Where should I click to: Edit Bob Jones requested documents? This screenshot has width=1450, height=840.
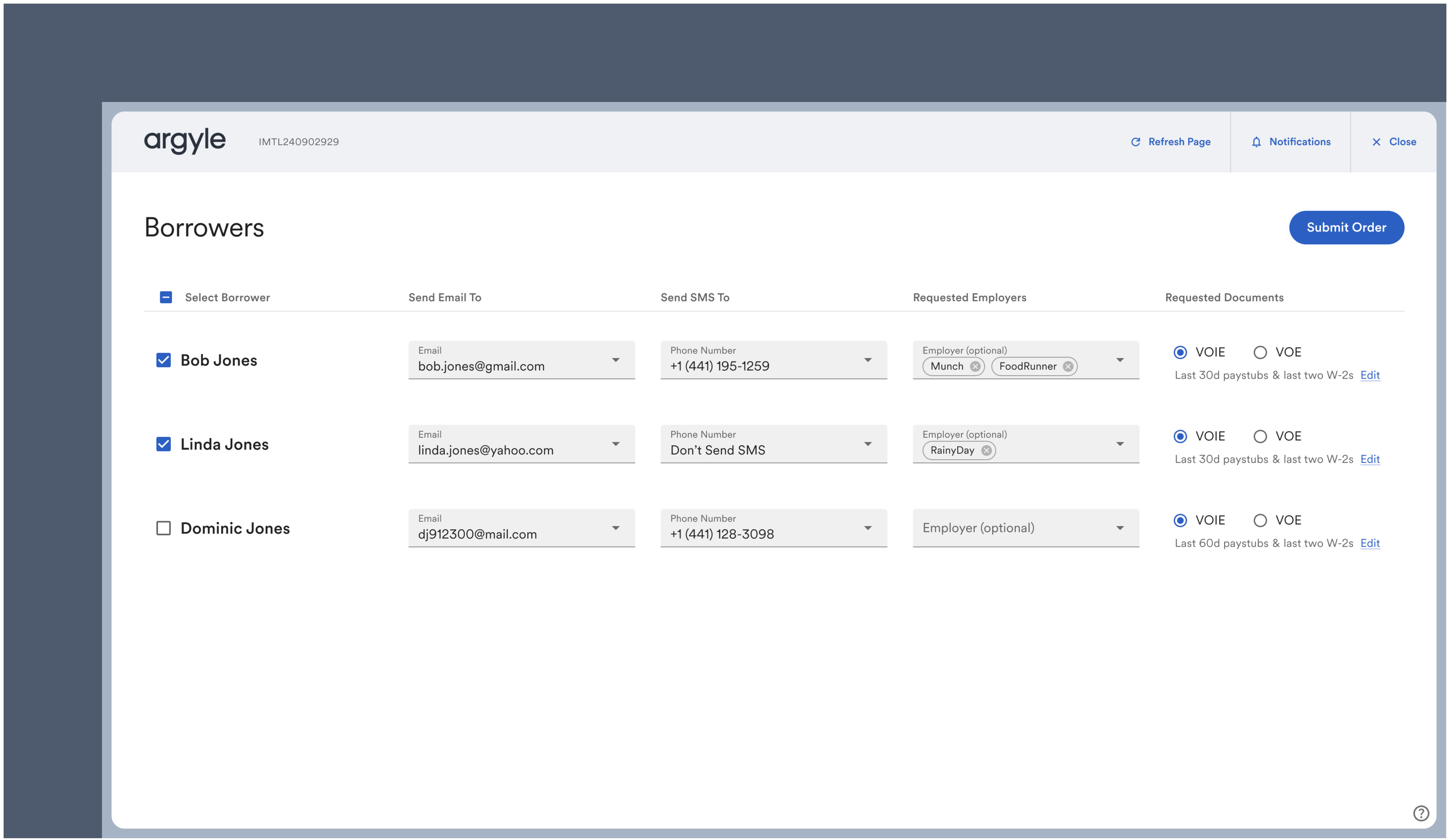click(1370, 375)
